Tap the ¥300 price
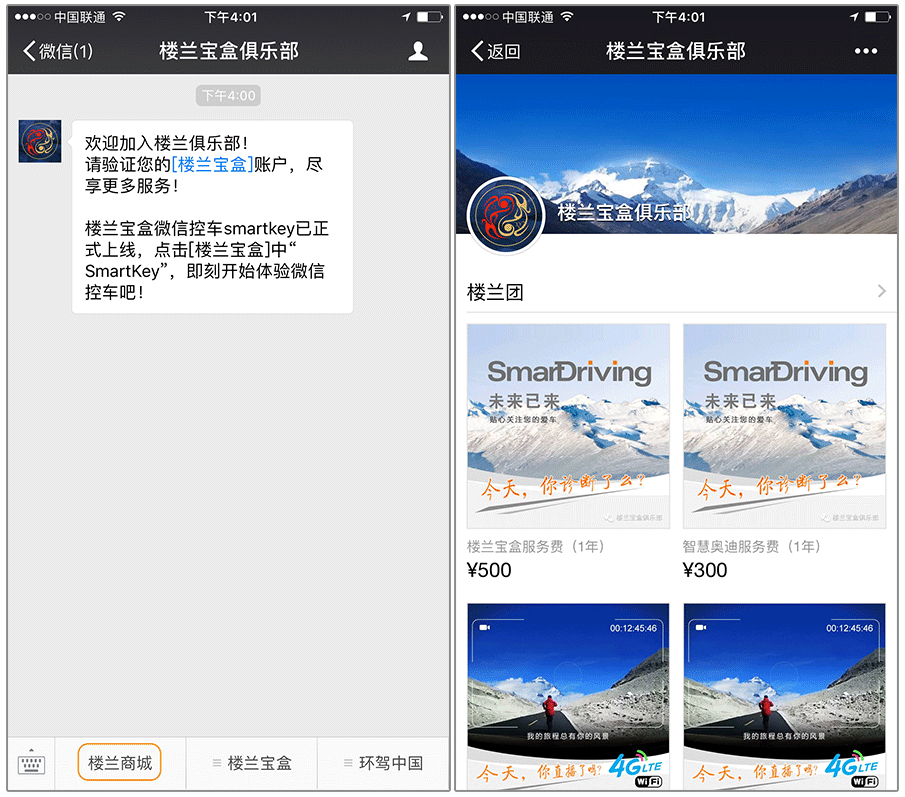Screen dimensions: 905x797 [705, 570]
